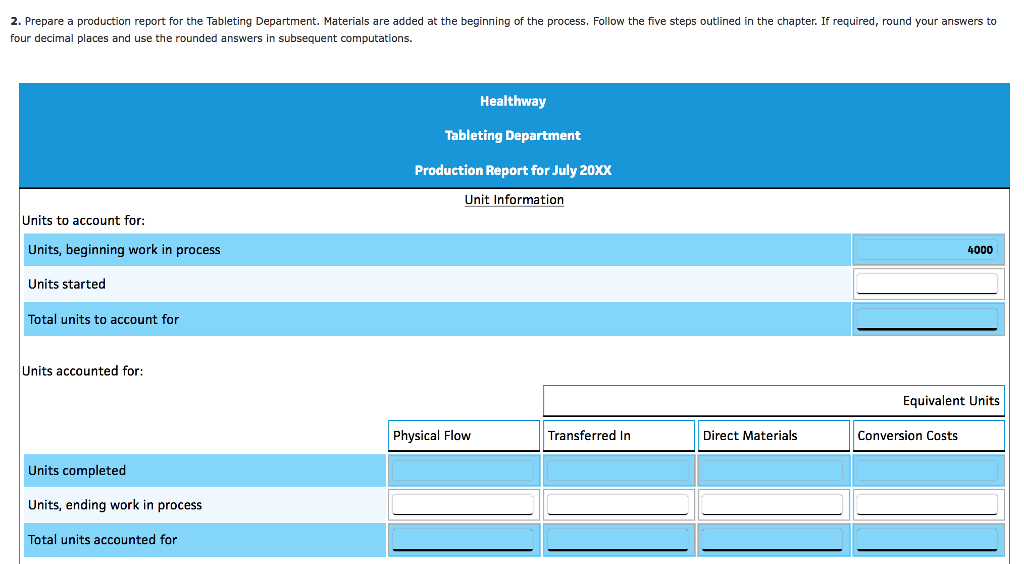Select Total units accounted for Physical Flow field
1024x564 pixels.
click(463, 540)
